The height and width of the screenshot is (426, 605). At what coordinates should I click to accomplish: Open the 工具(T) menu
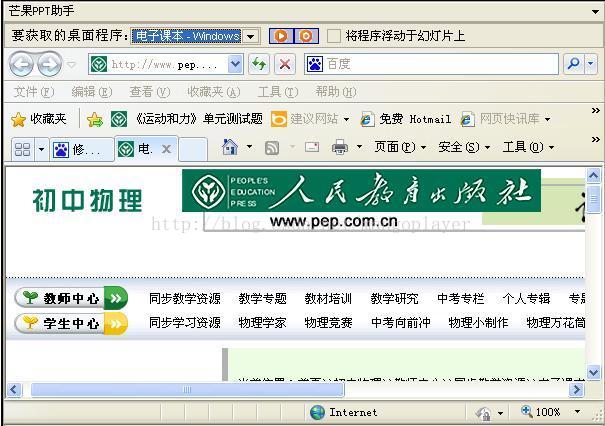(x=277, y=92)
